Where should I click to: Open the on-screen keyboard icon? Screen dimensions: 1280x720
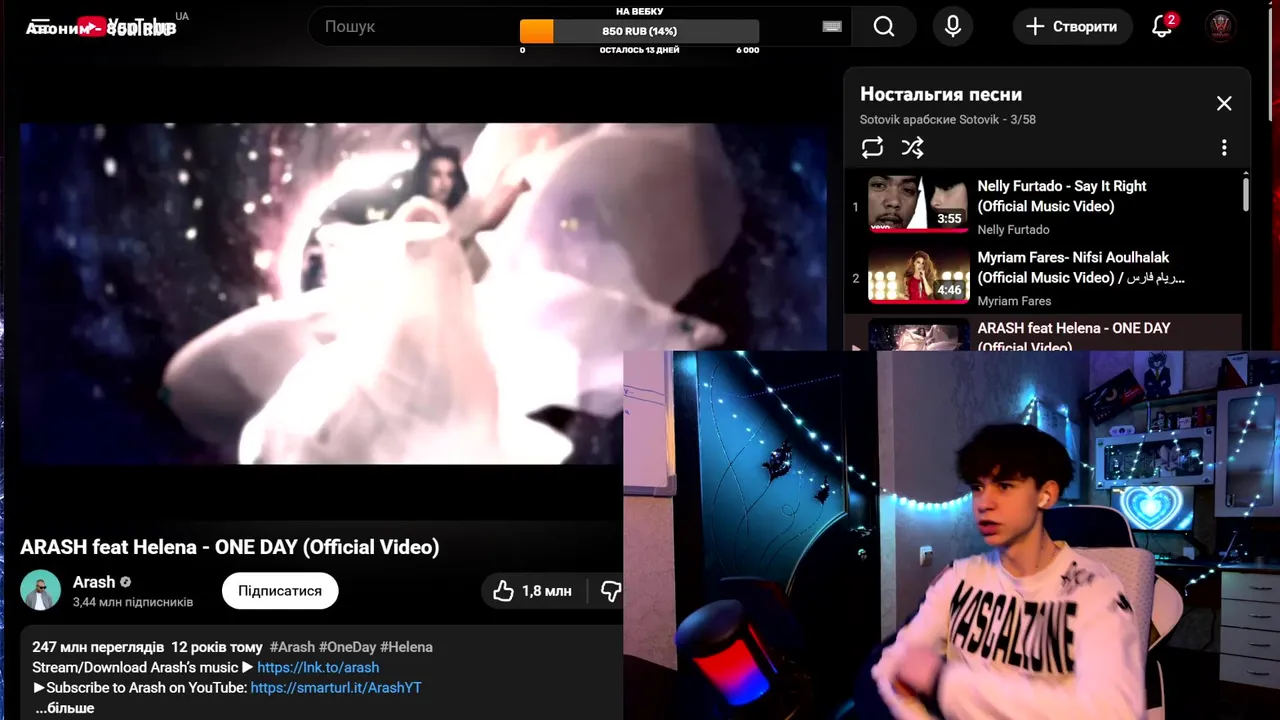click(x=832, y=27)
